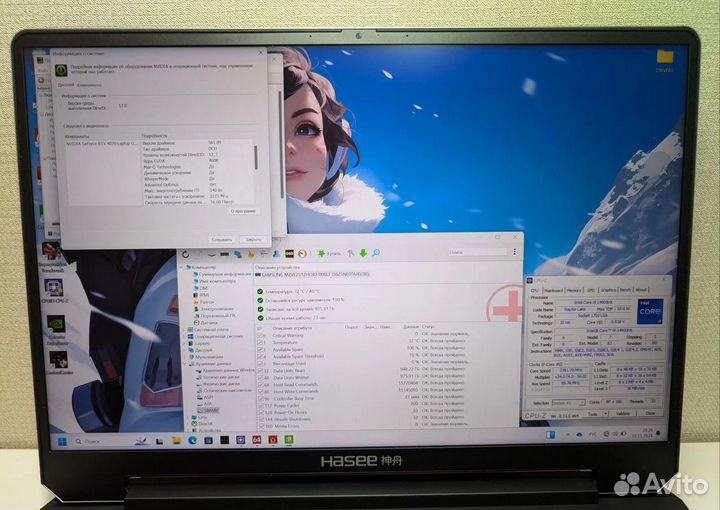Click the NVIDIA logo icon in System Information dialog
This screenshot has height=510, width=720.
pos(62,70)
